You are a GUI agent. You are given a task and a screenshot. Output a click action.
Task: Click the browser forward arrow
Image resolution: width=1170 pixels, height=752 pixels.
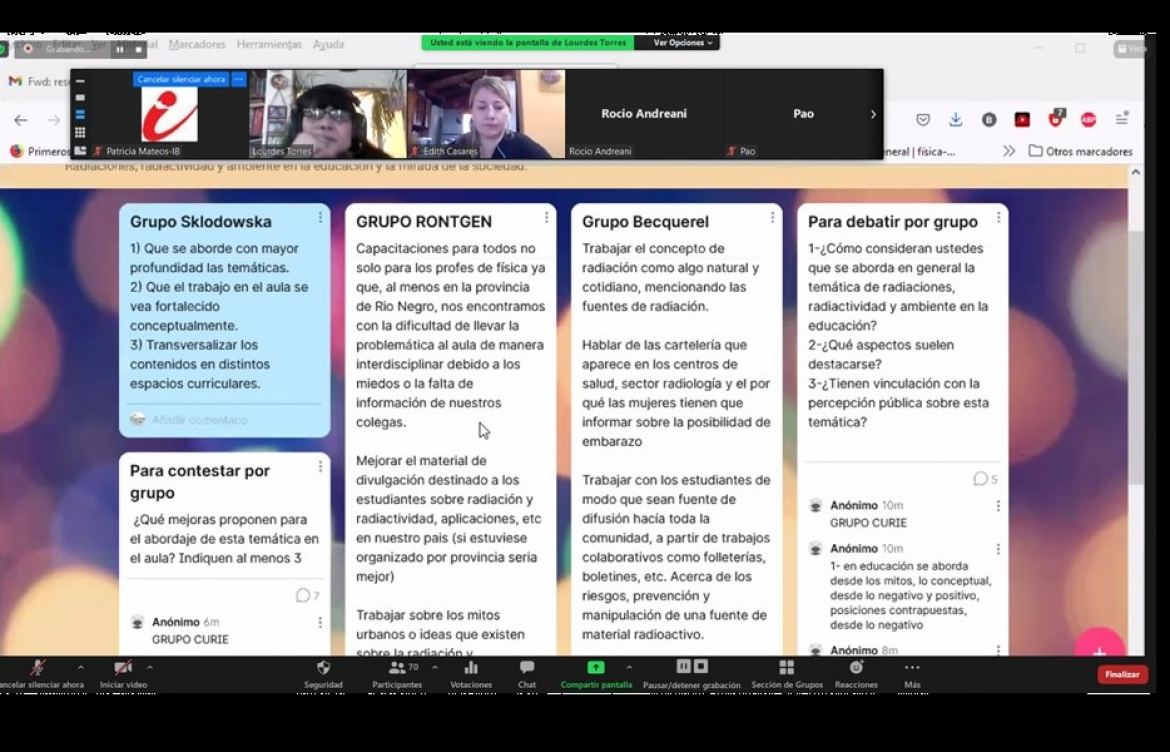point(54,119)
